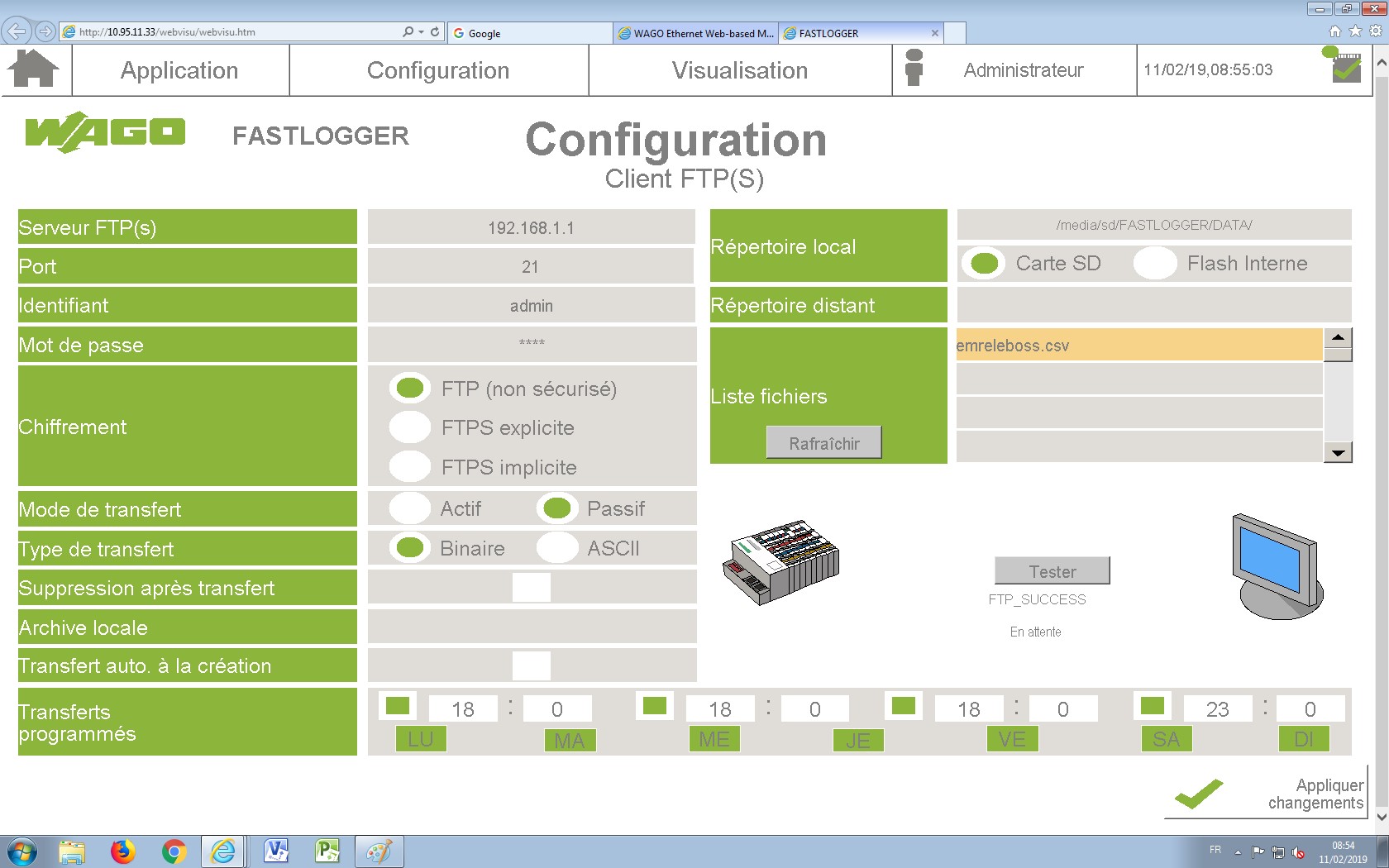This screenshot has width=1389, height=868.
Task: Edit Serveur FTP(s) address field 192.168.1.1
Action: 531,227
